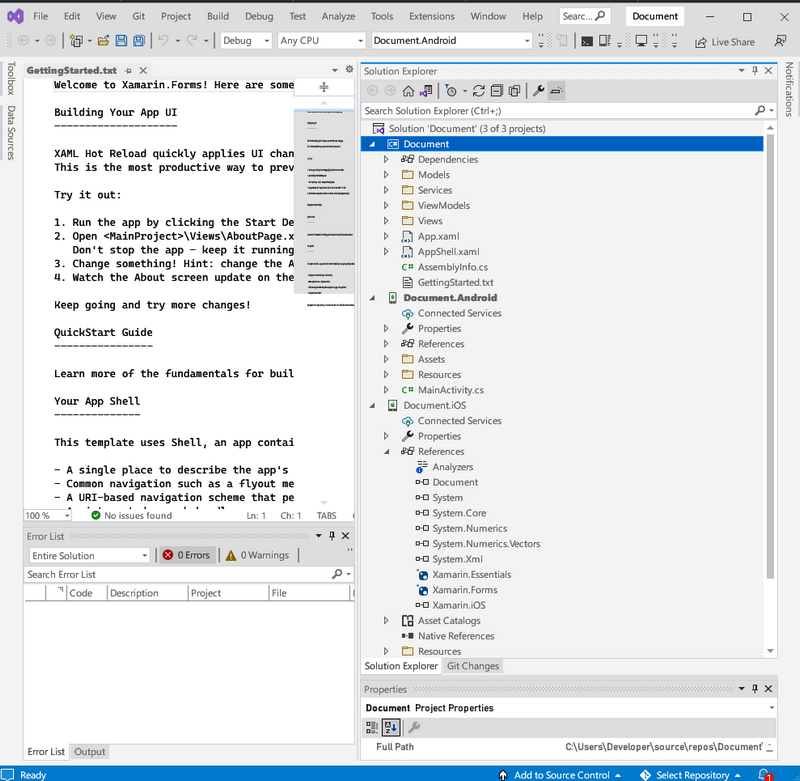Collapse the Document.Android project node
This screenshot has height=781, width=800.
point(372,298)
